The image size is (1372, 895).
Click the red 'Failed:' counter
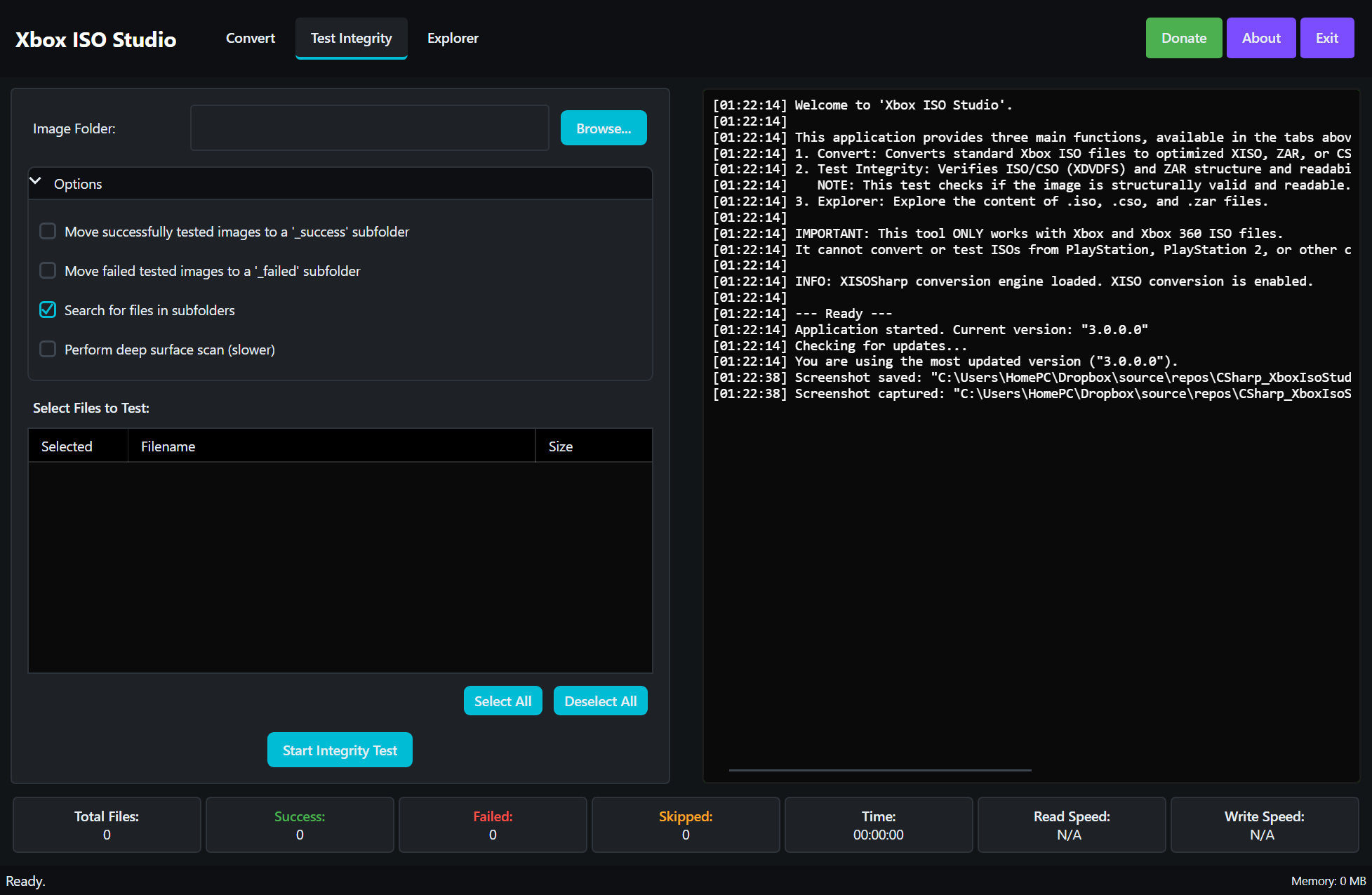[493, 825]
